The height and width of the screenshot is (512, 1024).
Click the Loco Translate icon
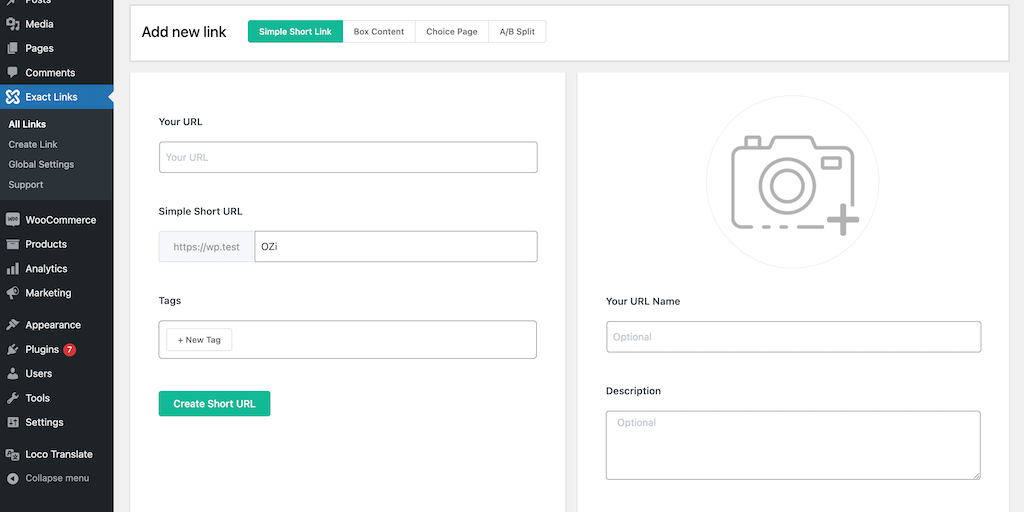click(x=12, y=454)
